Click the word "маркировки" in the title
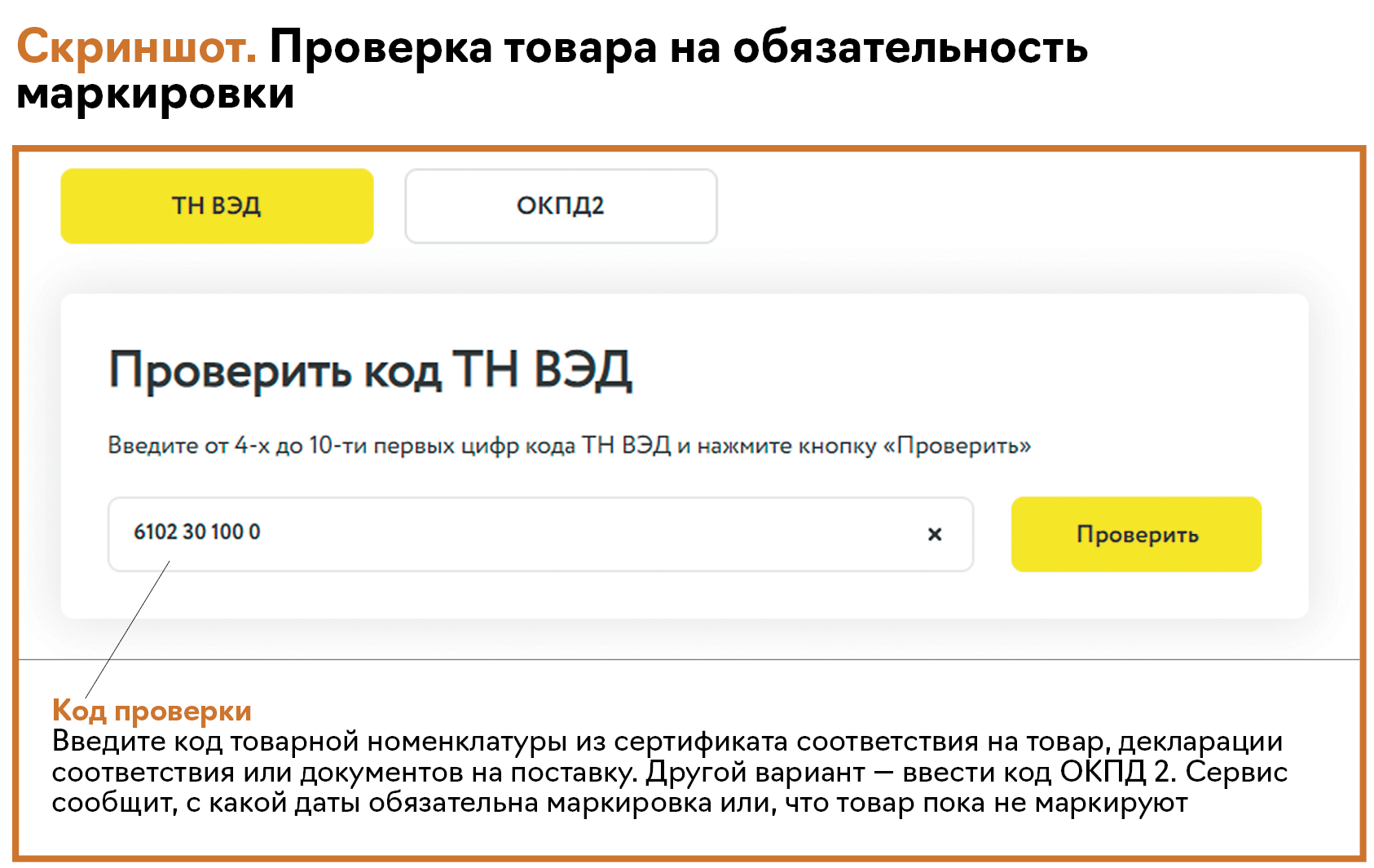Screen dimensions: 1374x868 coord(155,93)
